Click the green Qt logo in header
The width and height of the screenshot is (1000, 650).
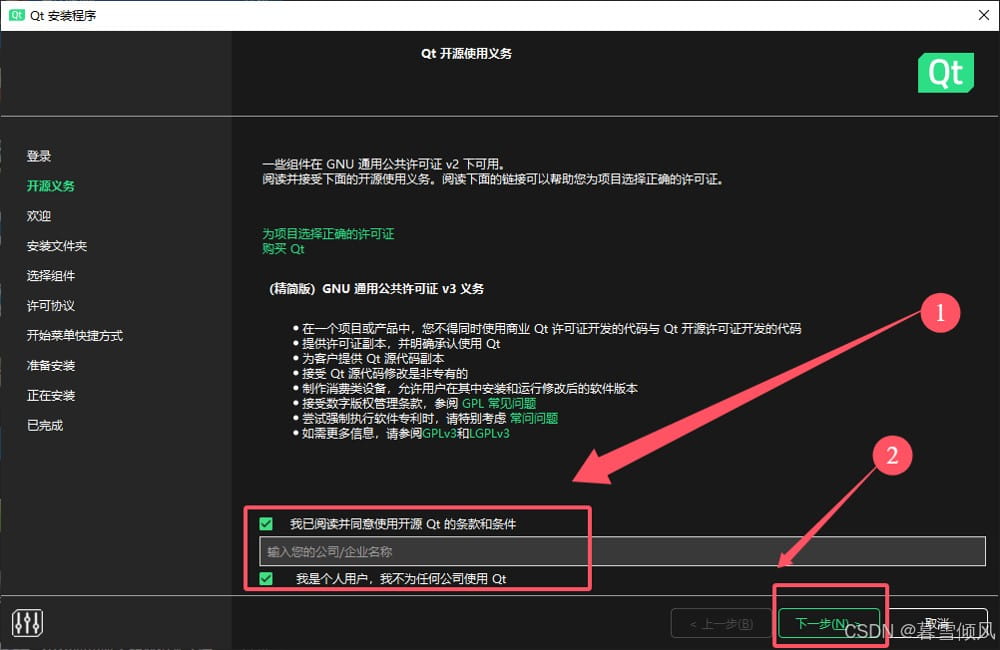coord(946,73)
